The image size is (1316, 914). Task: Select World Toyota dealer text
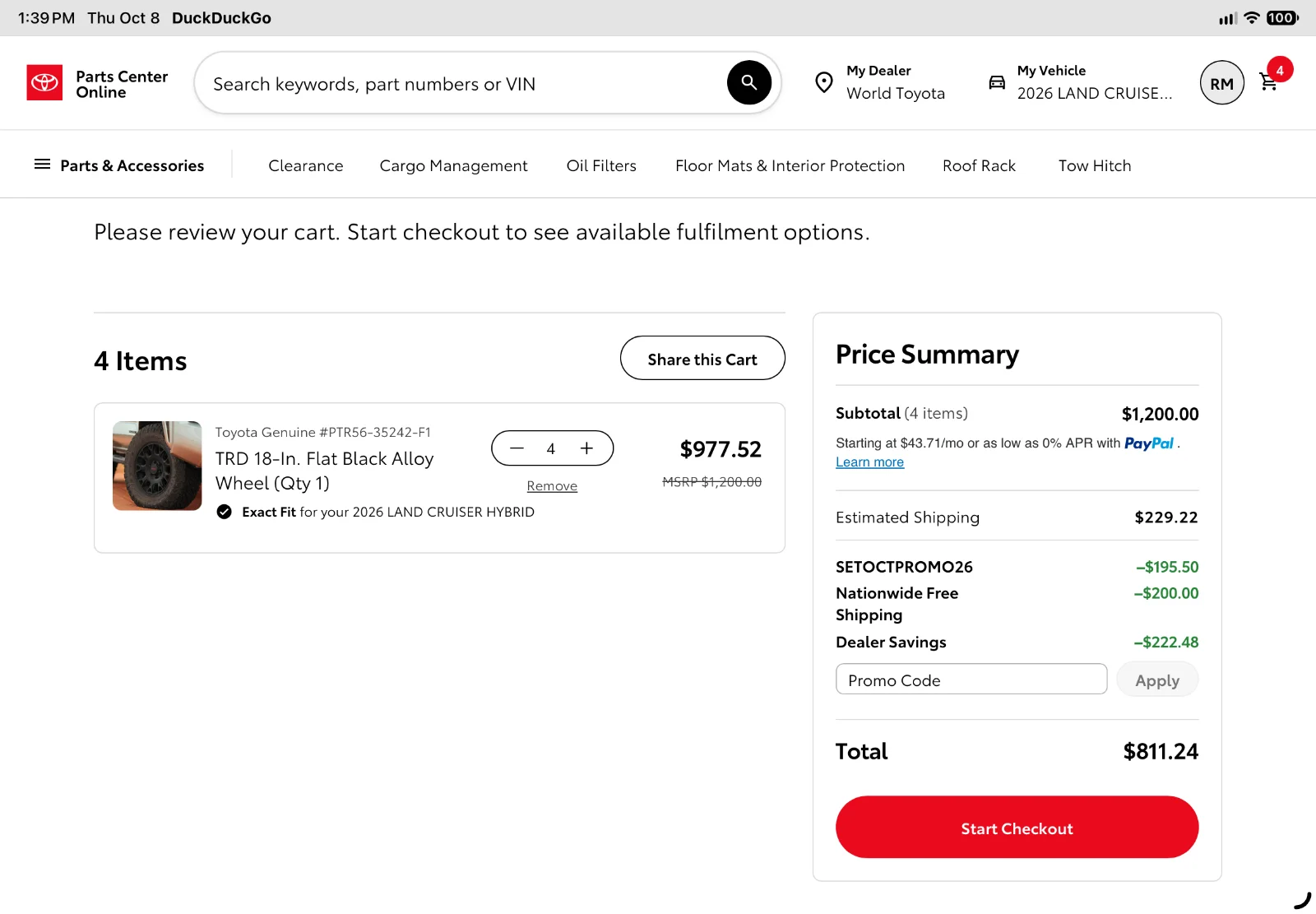(896, 94)
